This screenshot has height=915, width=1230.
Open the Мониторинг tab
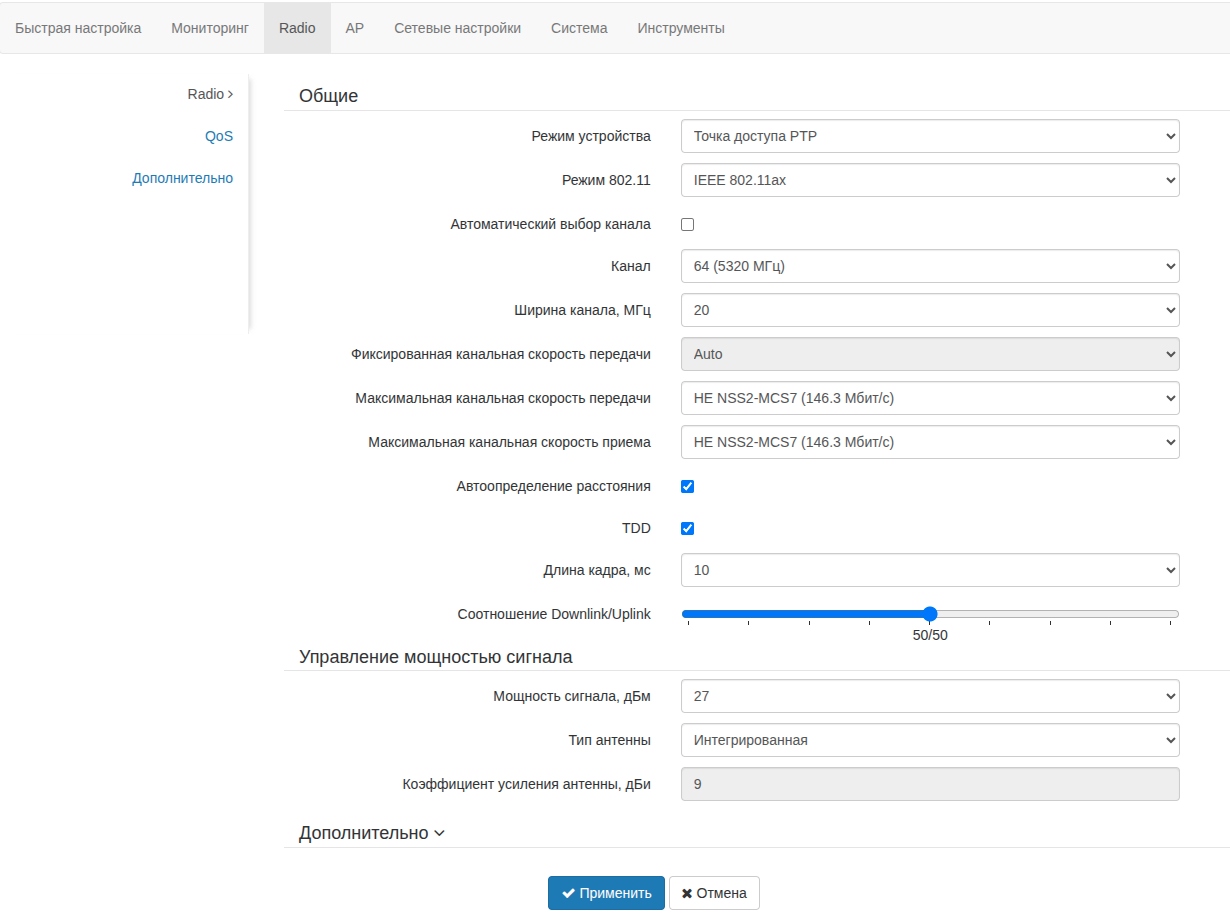tap(209, 28)
